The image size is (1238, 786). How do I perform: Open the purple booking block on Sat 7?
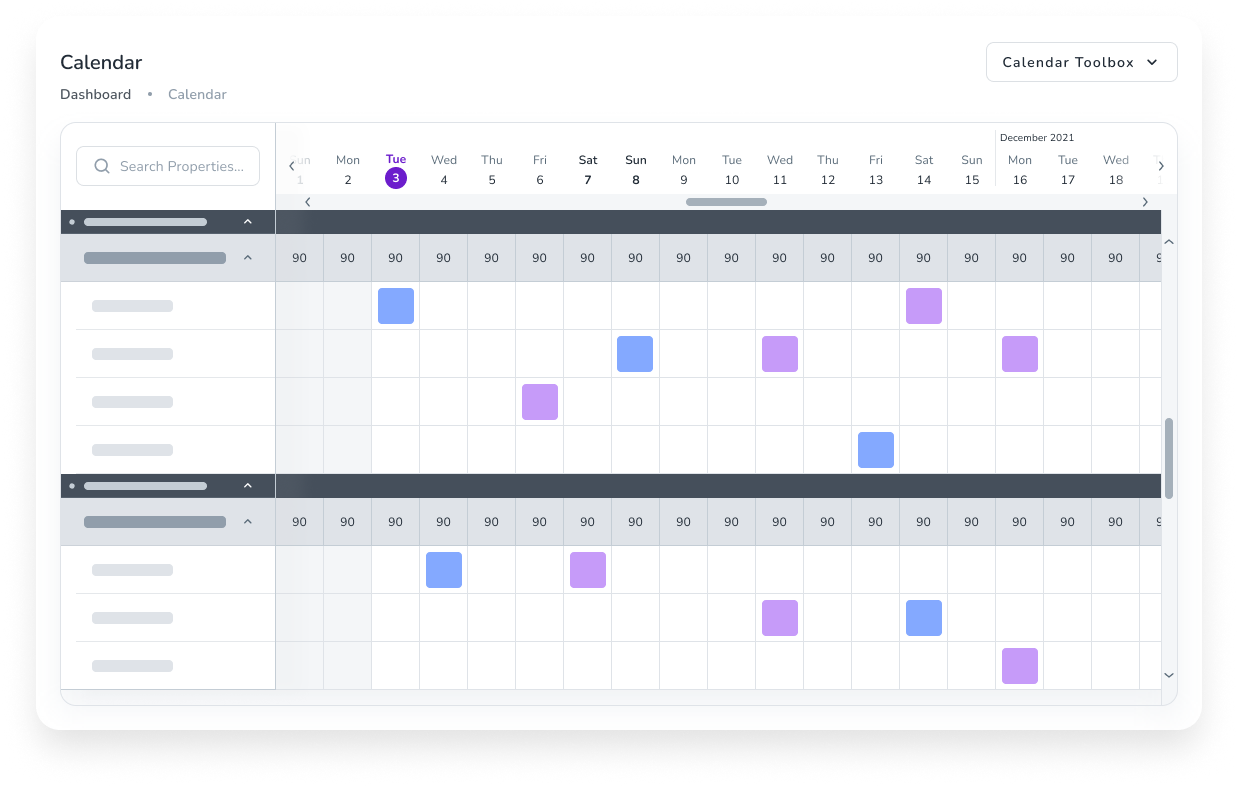coord(588,570)
